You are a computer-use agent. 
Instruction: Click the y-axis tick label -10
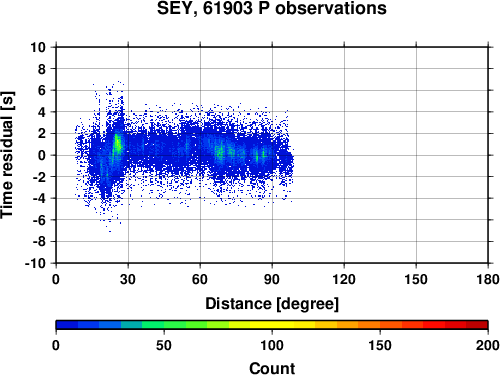35,263
